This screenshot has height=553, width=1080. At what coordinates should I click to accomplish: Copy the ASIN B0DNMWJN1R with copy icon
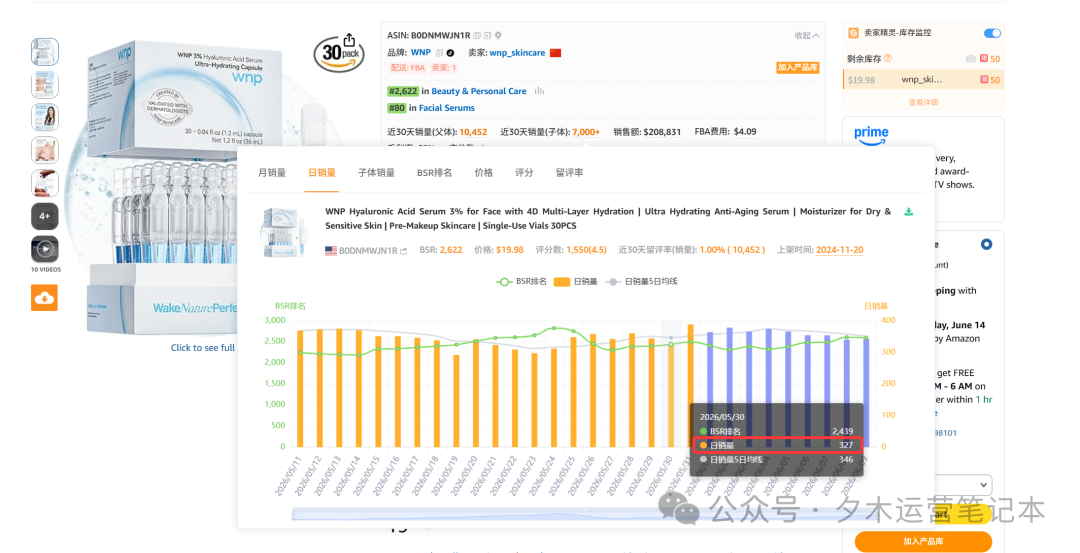pyautogui.click(x=477, y=35)
